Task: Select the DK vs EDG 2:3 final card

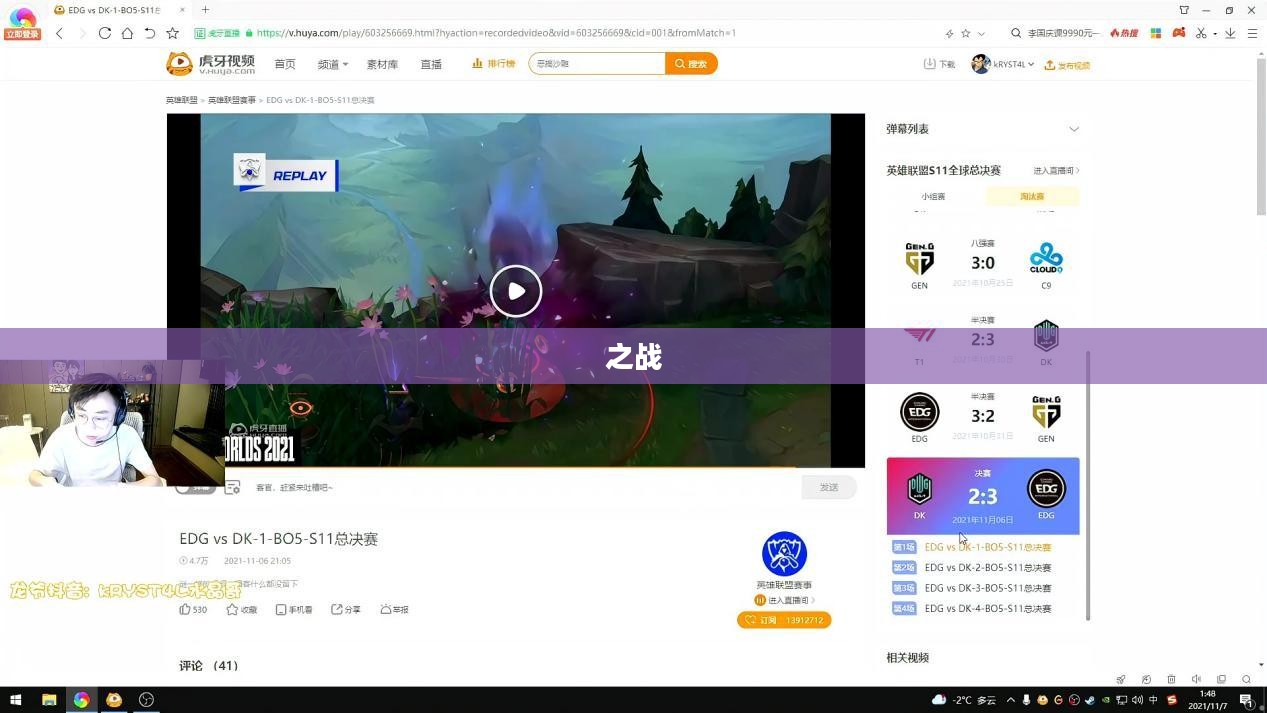Action: [983, 496]
